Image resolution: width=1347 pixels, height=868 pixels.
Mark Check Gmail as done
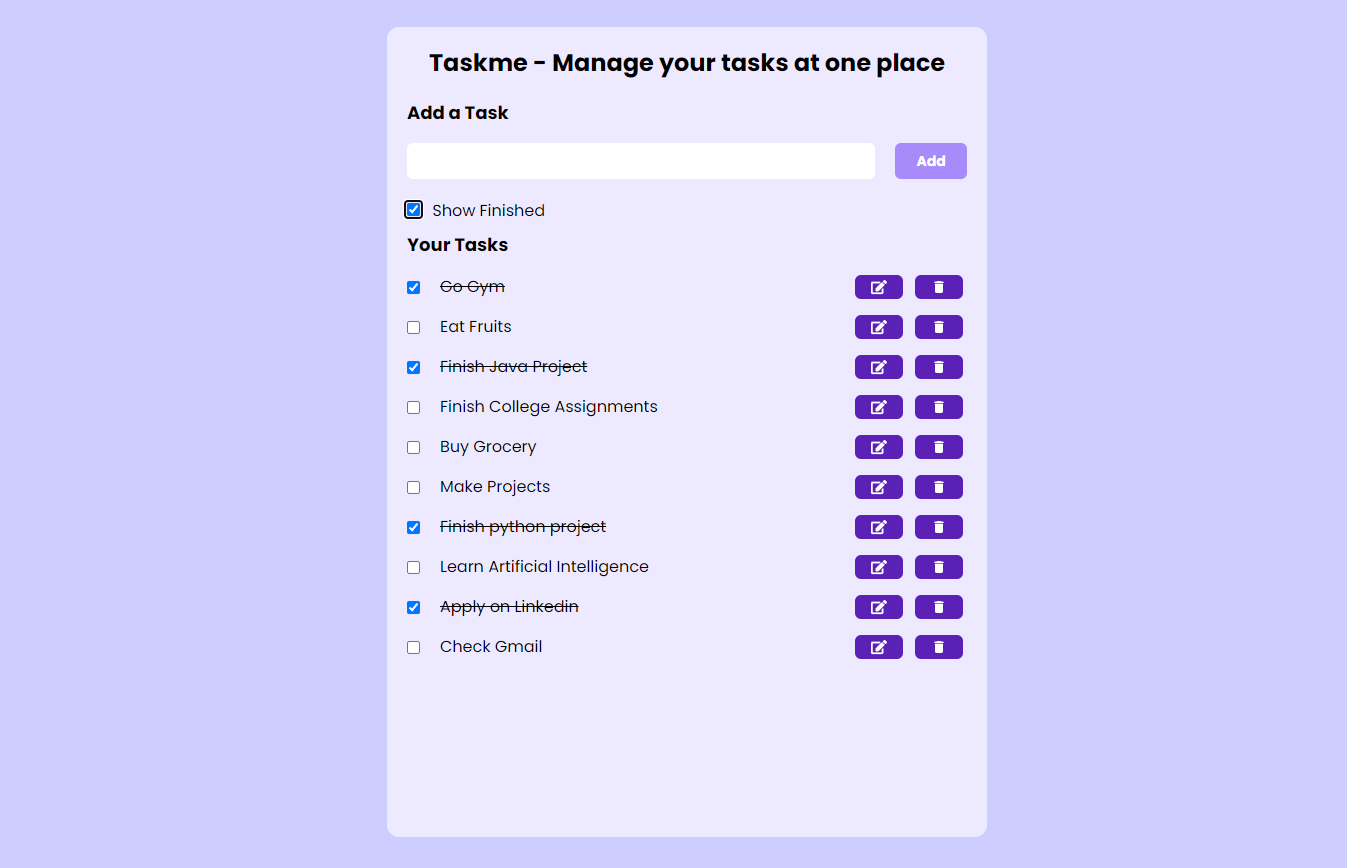coord(413,647)
